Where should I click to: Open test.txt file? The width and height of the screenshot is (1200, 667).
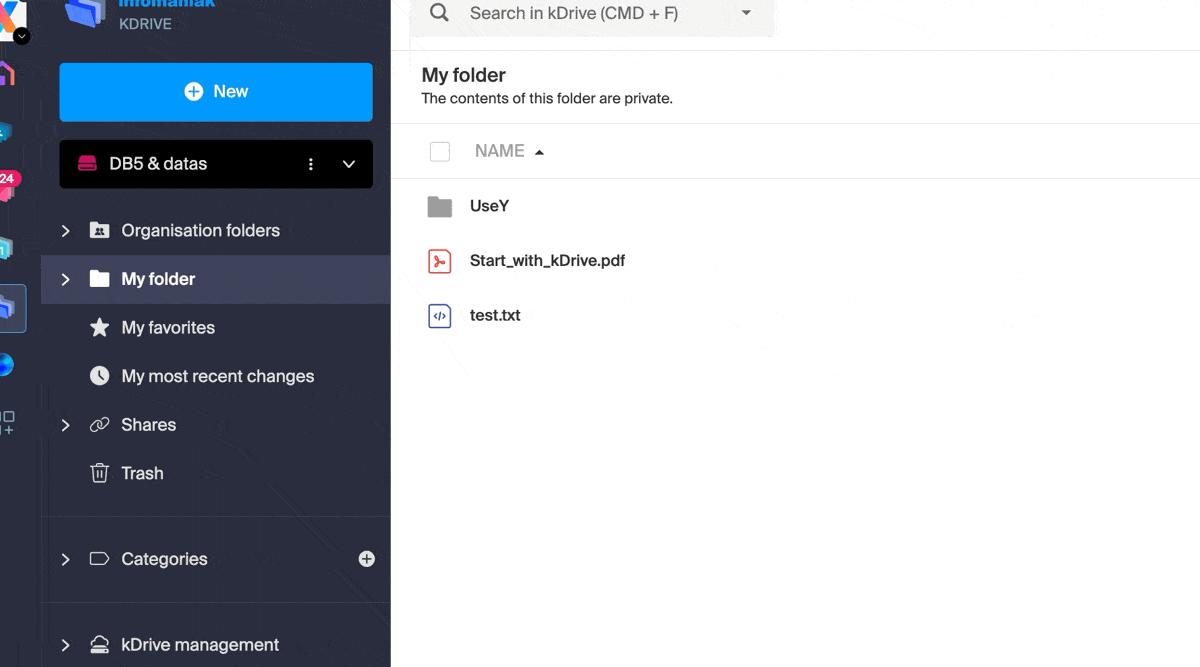tap(495, 315)
